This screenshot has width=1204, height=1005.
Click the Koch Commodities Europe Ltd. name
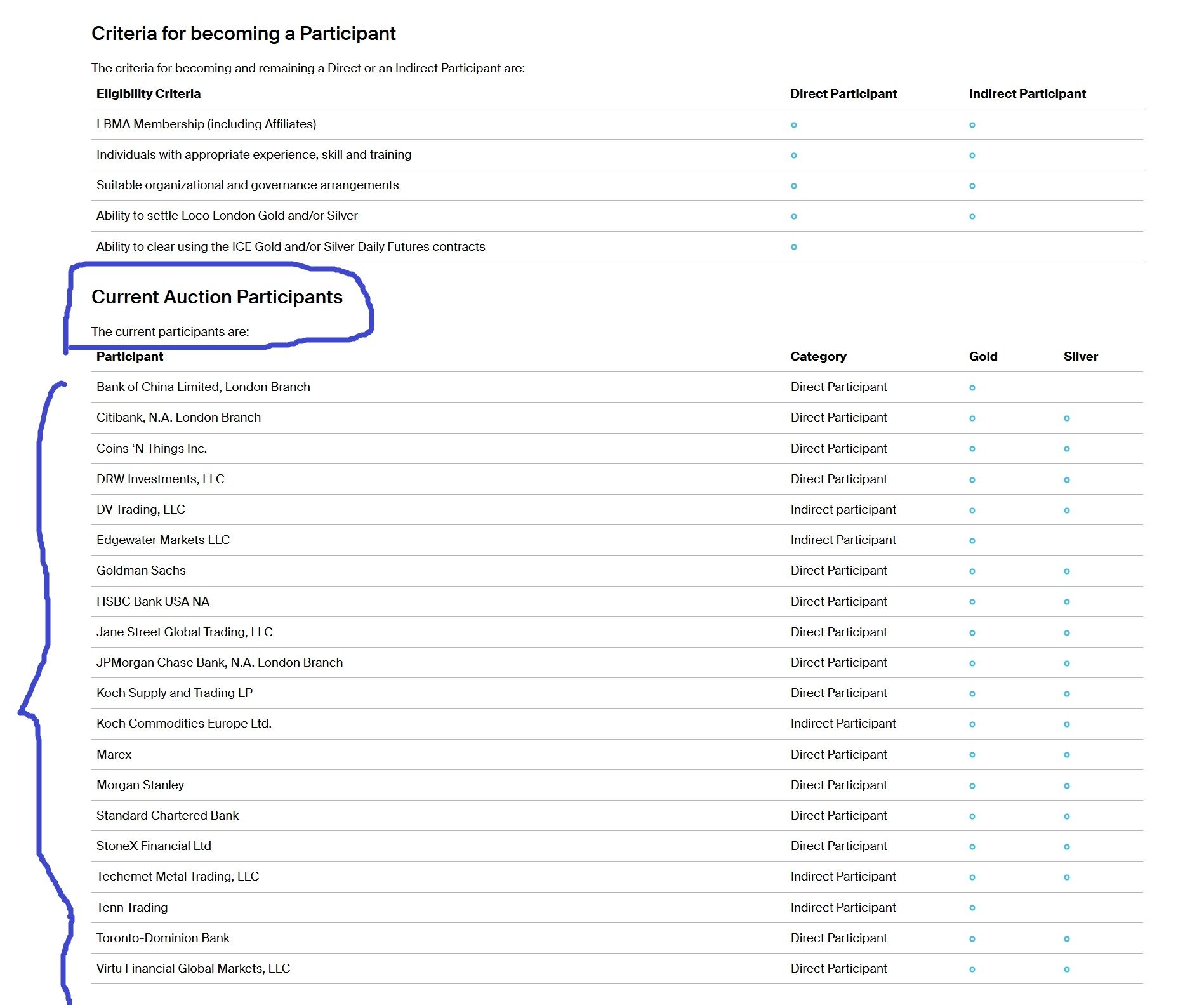coord(183,723)
